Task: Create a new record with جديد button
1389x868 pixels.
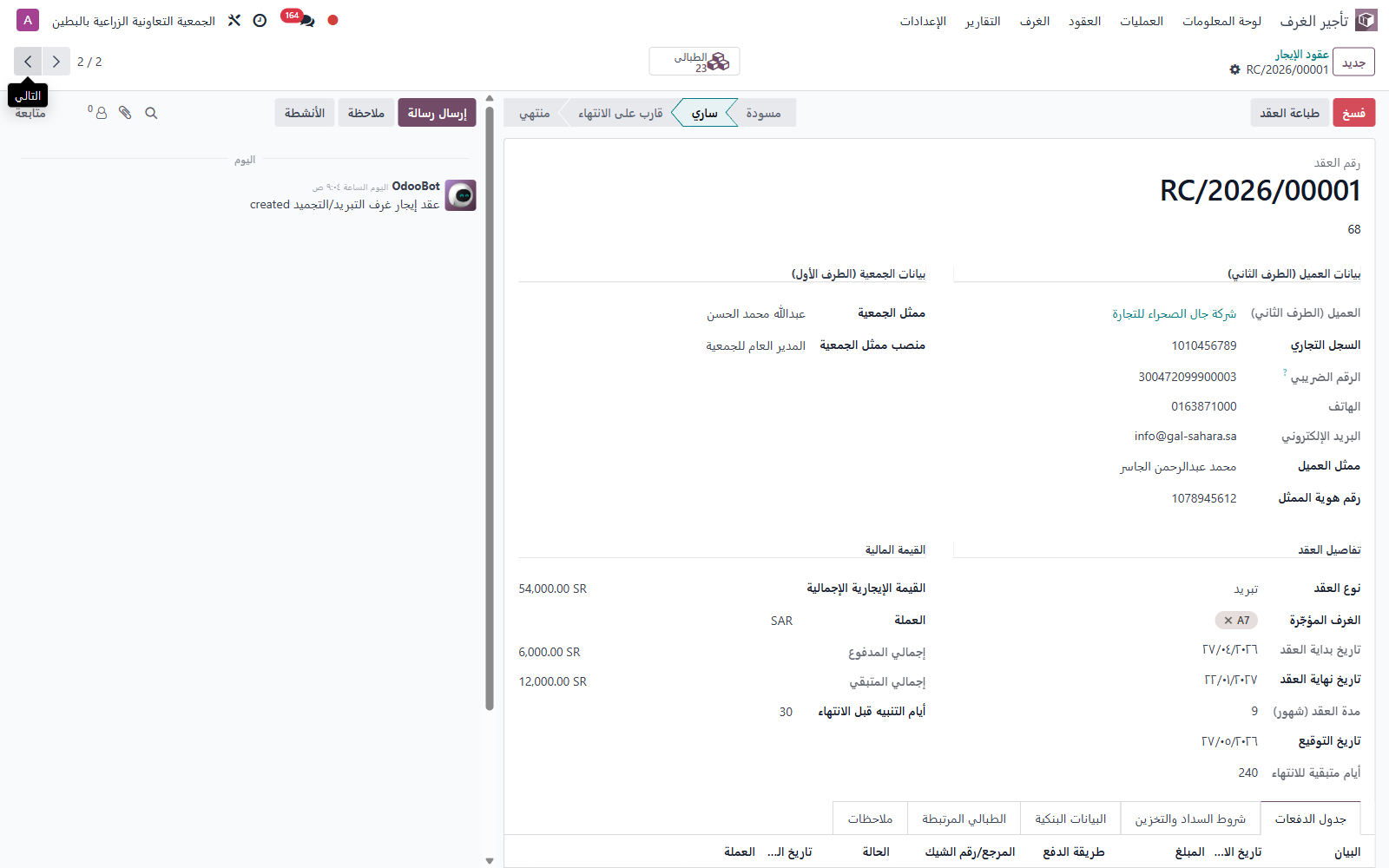Action: (x=1353, y=62)
